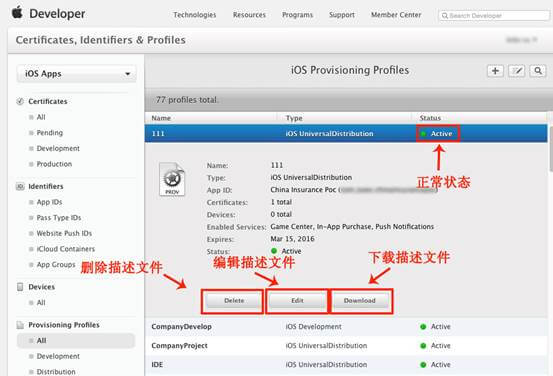Click the Download button

coord(360,301)
